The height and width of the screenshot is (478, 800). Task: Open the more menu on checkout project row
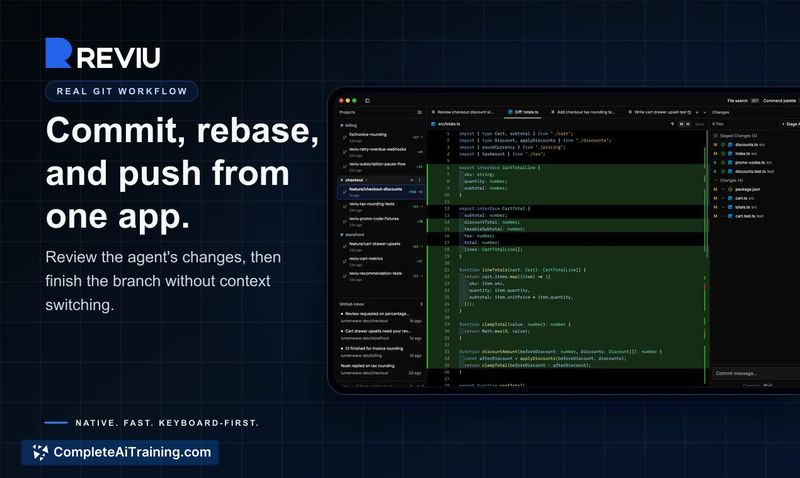point(420,180)
